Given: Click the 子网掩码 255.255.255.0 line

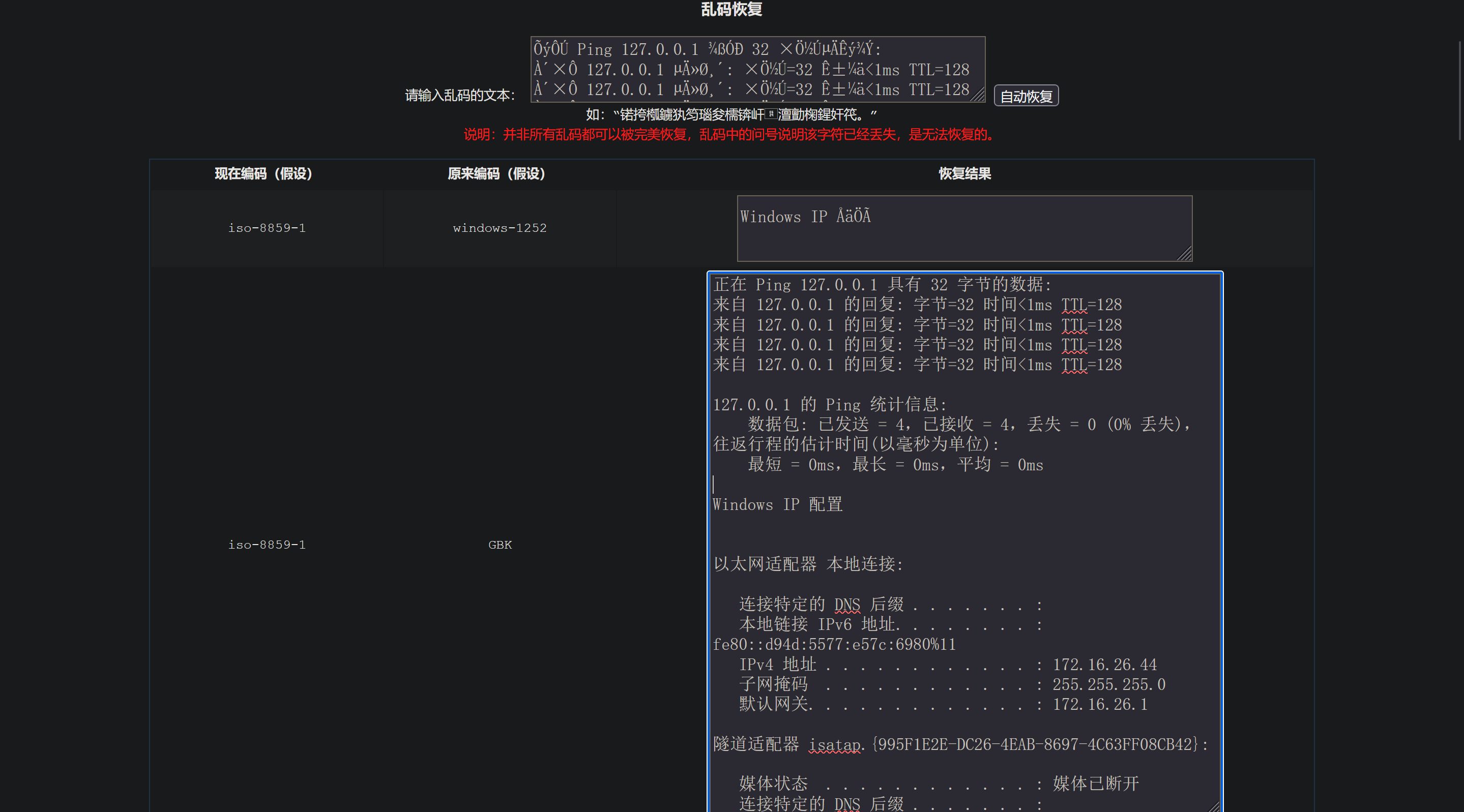Looking at the screenshot, I should pos(952,684).
